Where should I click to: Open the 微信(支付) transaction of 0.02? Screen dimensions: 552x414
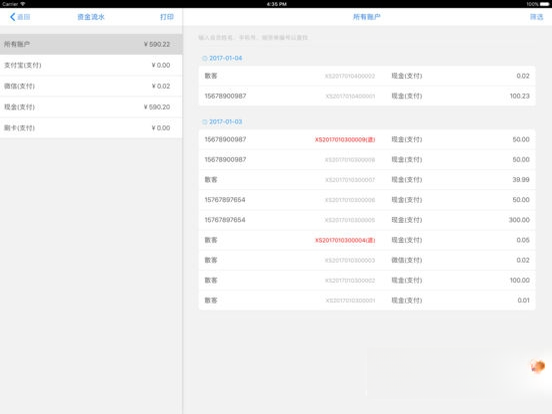point(367,261)
